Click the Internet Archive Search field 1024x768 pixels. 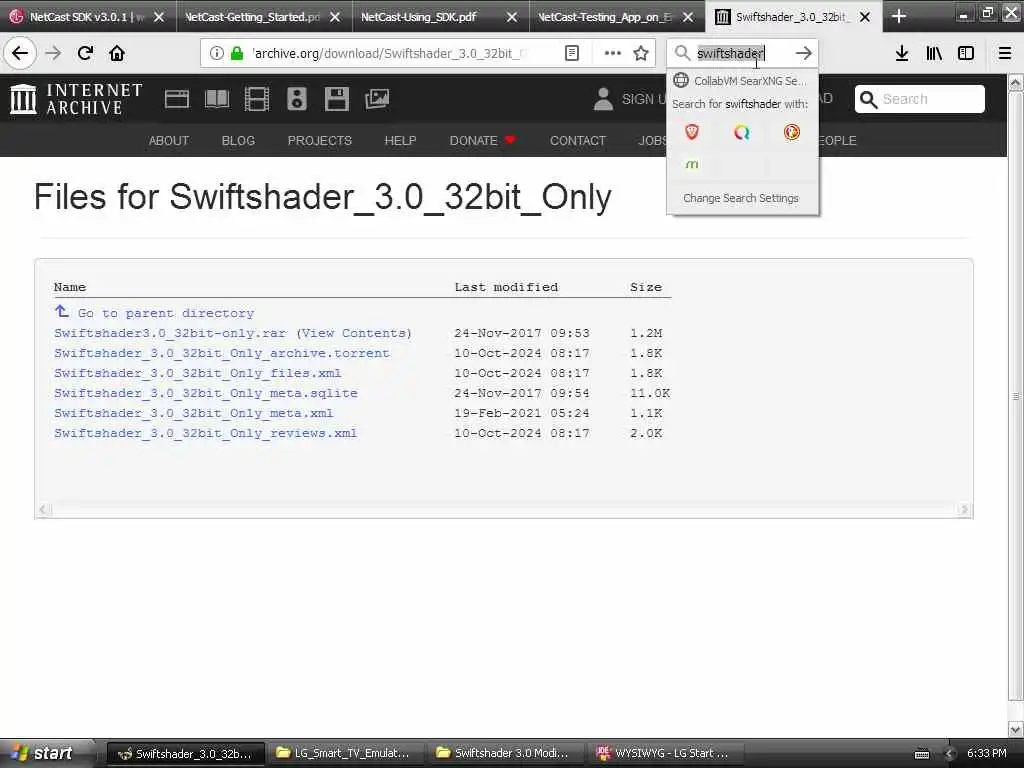coord(920,99)
